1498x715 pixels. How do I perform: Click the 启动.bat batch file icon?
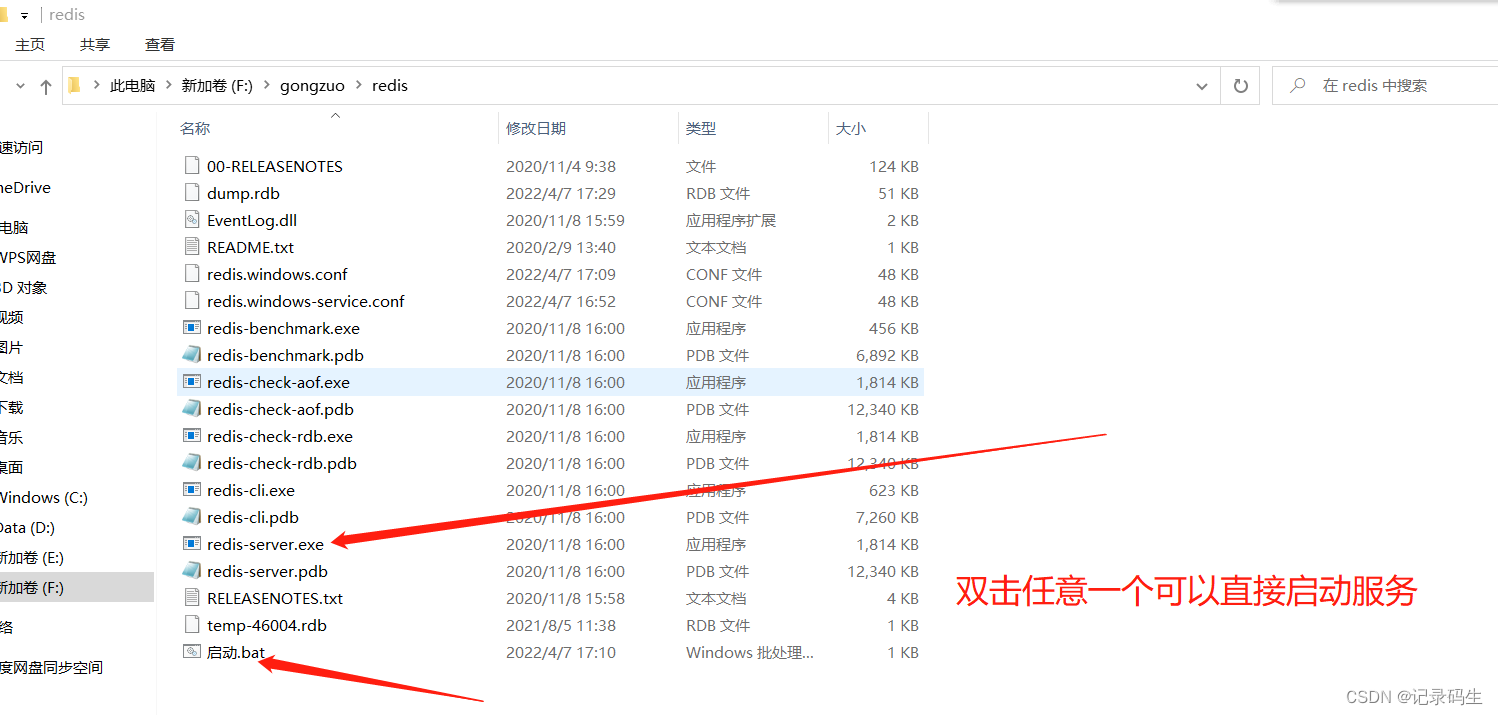click(x=192, y=652)
